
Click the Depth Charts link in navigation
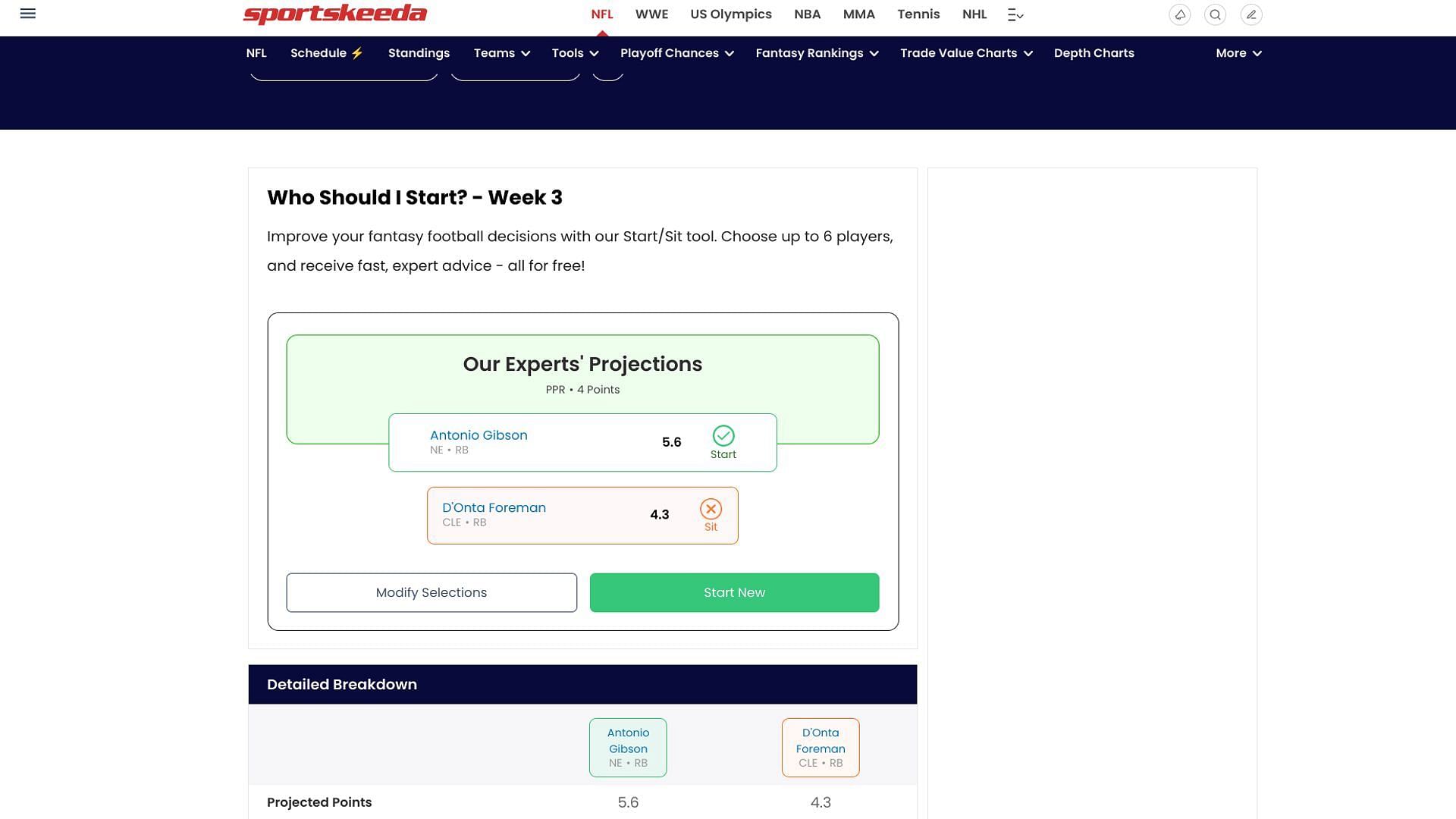point(1094,53)
